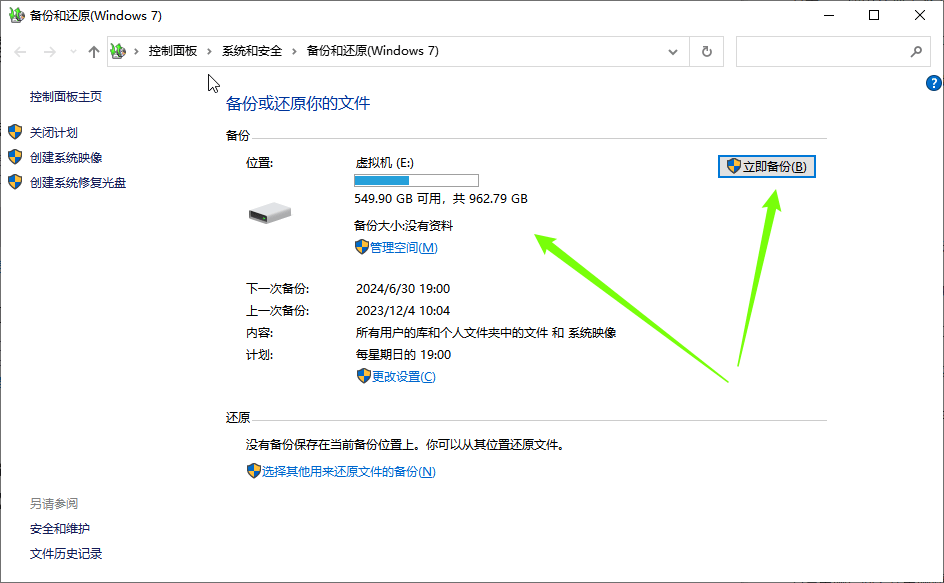Maximize the backup and restore window
Viewport: 944px width, 583px height.
tap(874, 16)
